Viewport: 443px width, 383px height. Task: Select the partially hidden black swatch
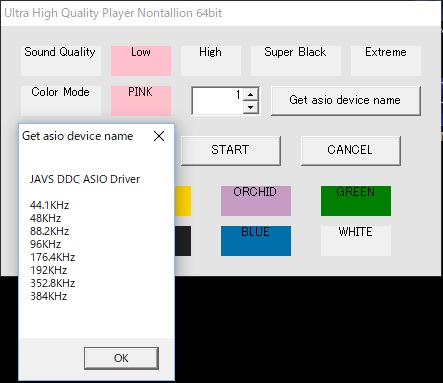point(183,241)
